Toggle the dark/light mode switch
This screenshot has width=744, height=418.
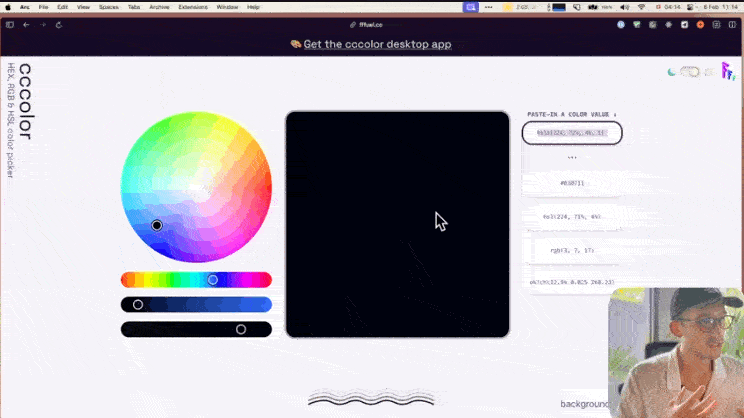pyautogui.click(x=689, y=72)
